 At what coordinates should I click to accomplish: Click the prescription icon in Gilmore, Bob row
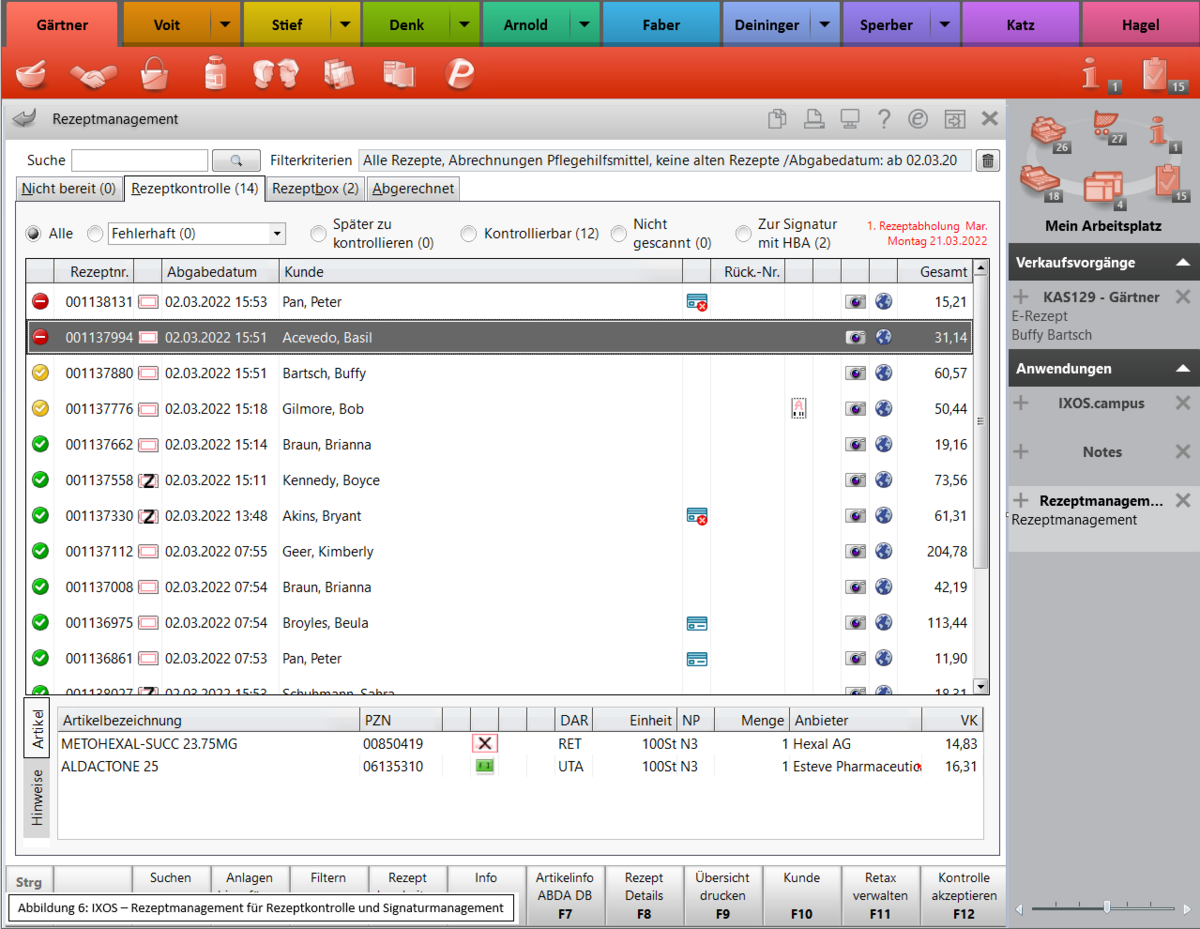(x=798, y=408)
